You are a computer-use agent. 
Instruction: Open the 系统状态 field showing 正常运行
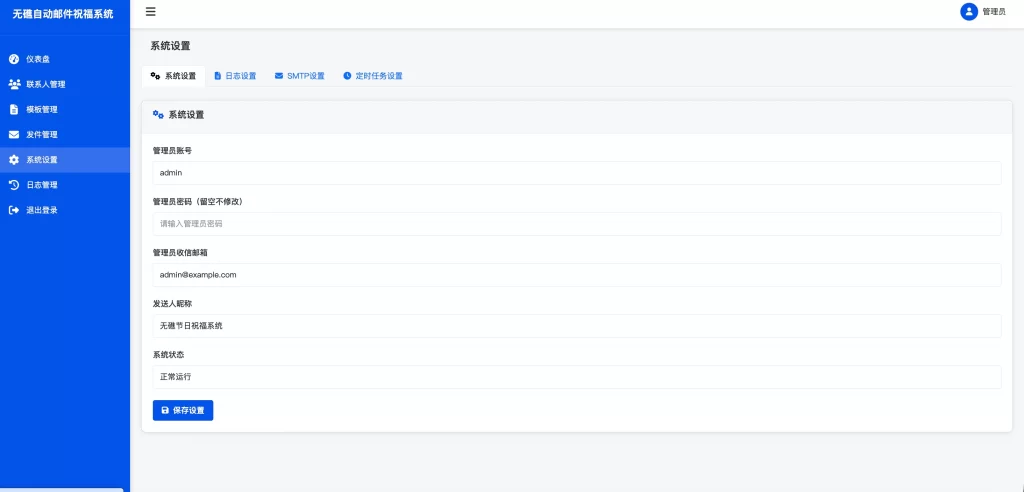[576, 377]
